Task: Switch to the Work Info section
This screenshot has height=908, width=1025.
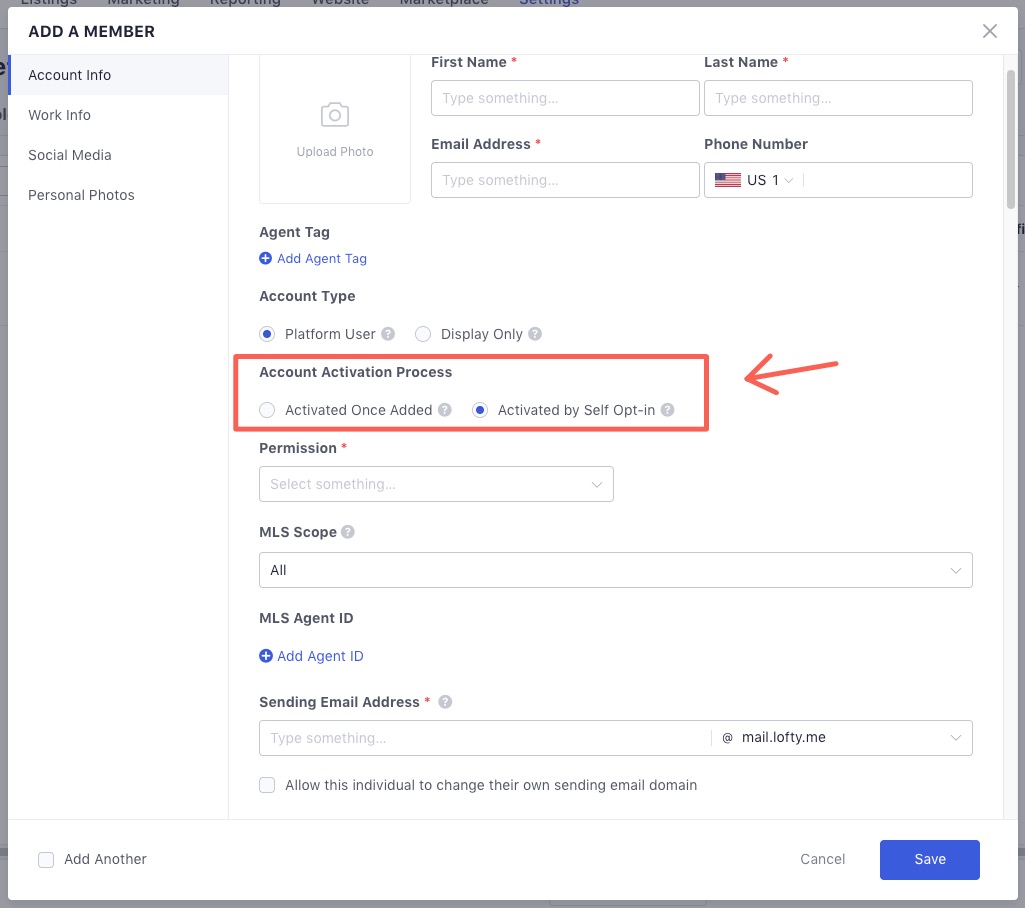Action: [60, 115]
